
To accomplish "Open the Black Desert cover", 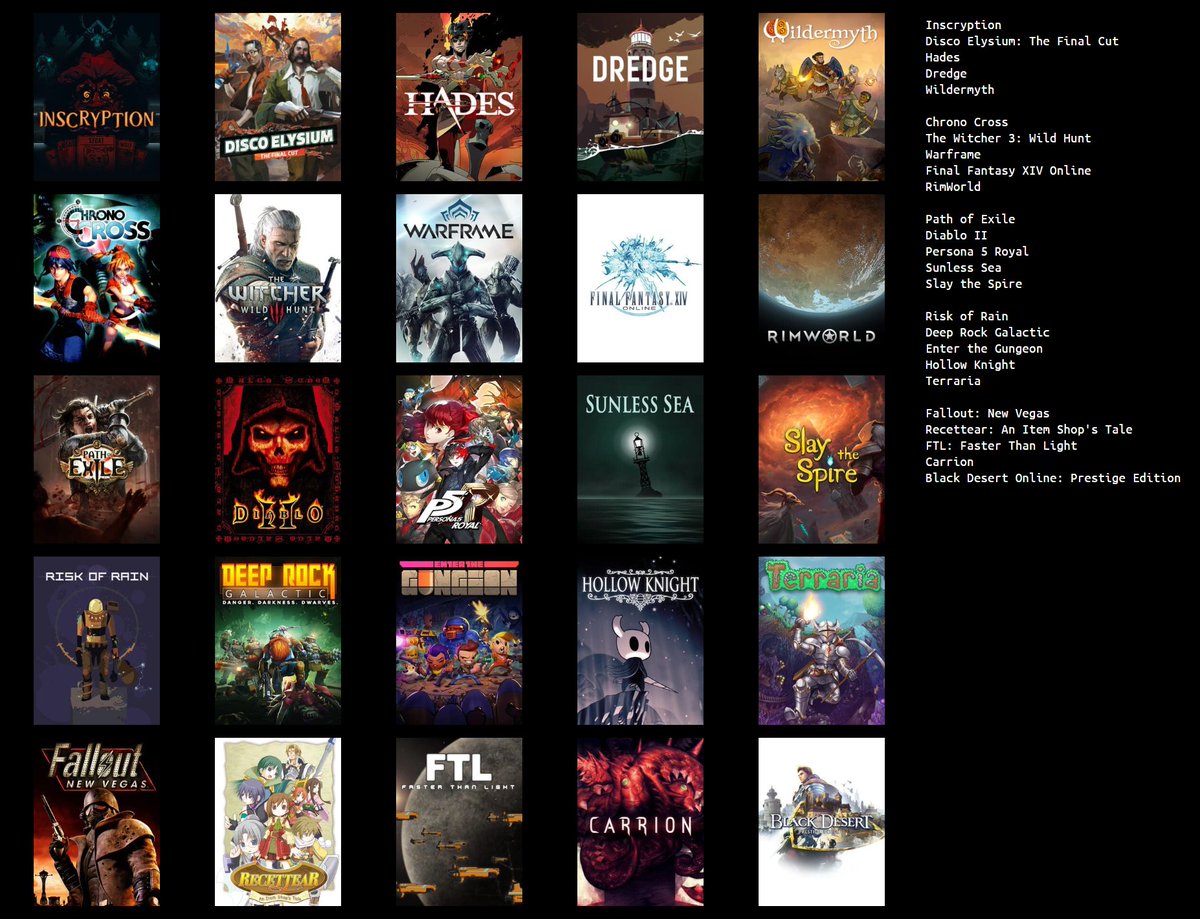I will (821, 822).
